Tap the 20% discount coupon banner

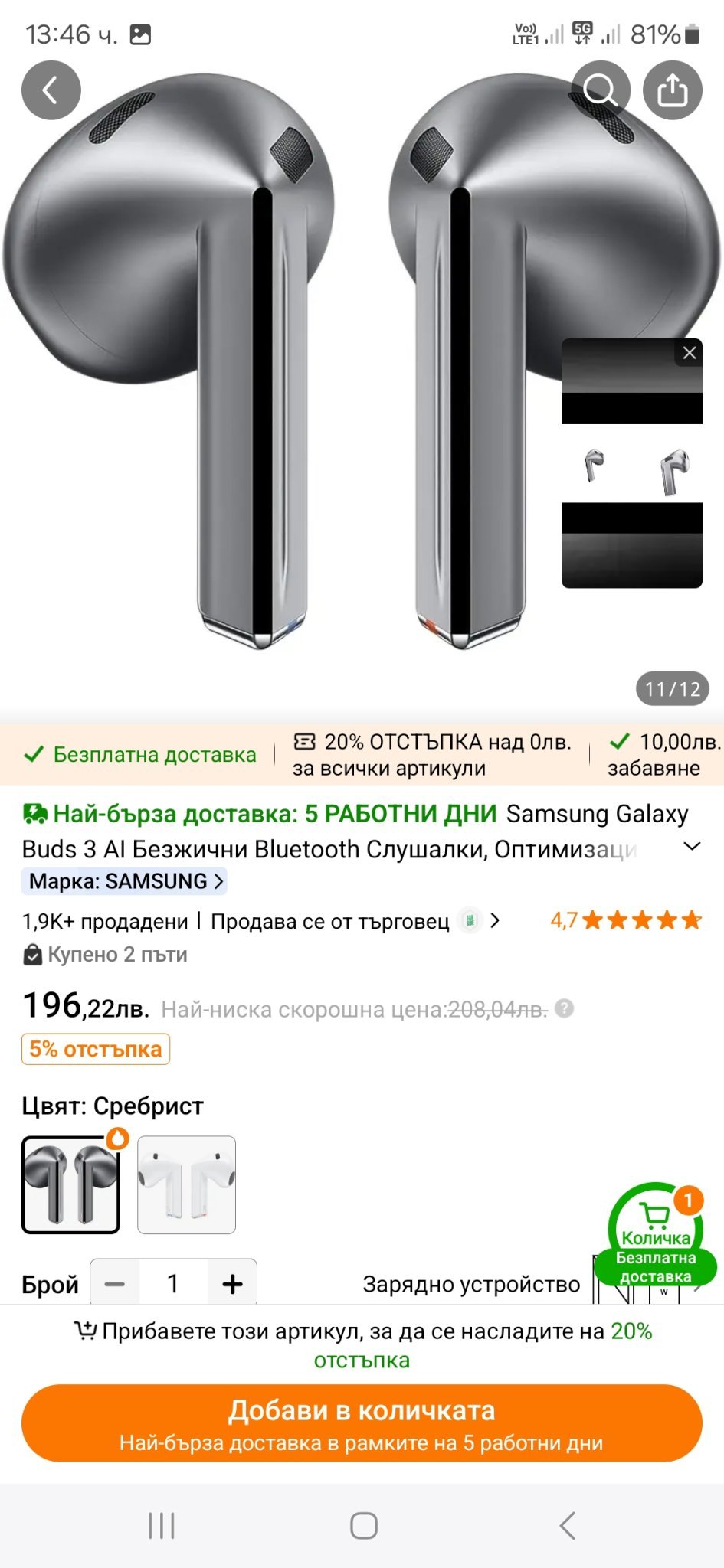432,755
